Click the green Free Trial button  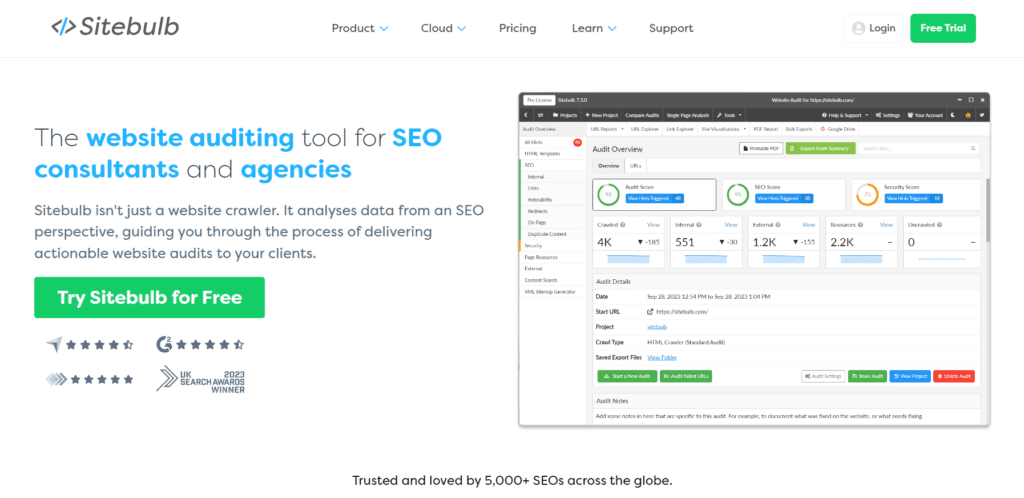(x=943, y=28)
